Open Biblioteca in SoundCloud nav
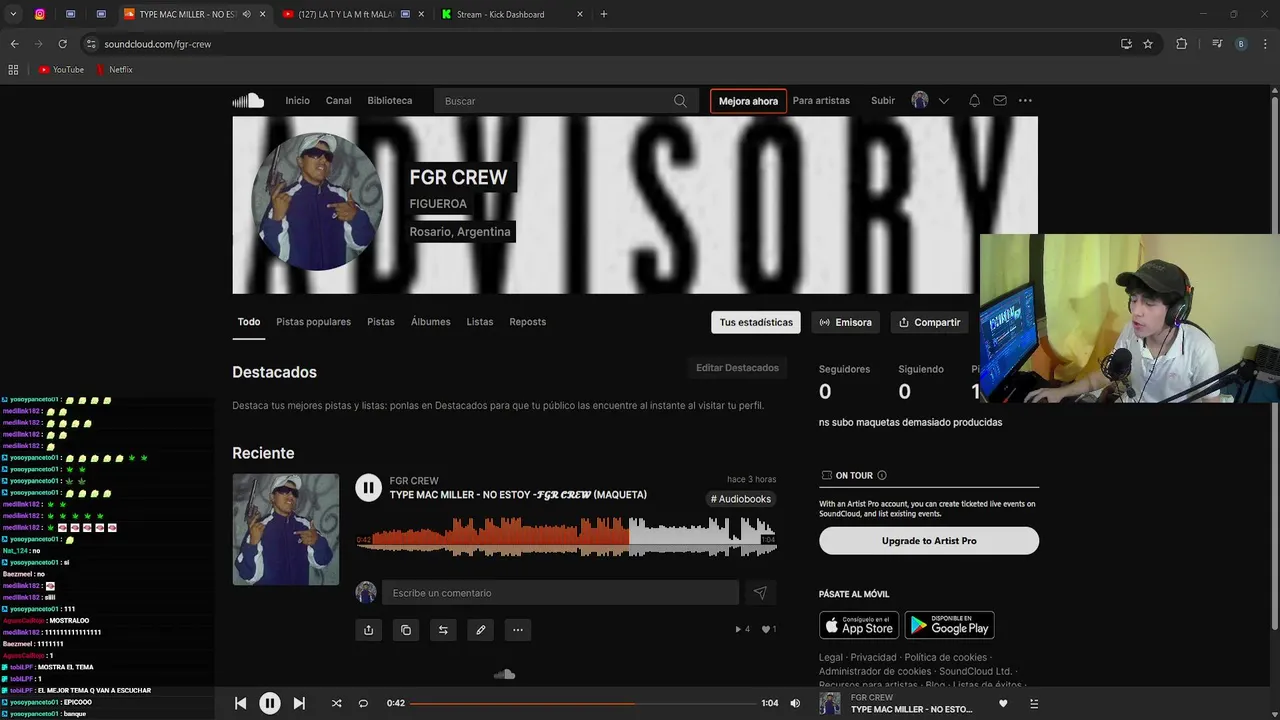The image size is (1280, 720). pos(390,101)
